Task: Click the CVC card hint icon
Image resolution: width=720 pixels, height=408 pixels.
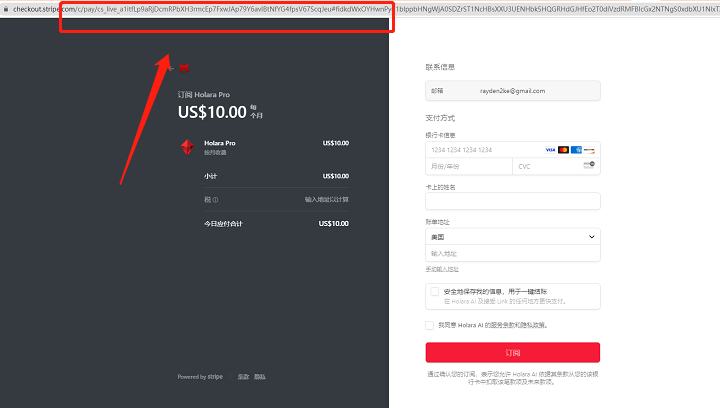Action: click(589, 165)
